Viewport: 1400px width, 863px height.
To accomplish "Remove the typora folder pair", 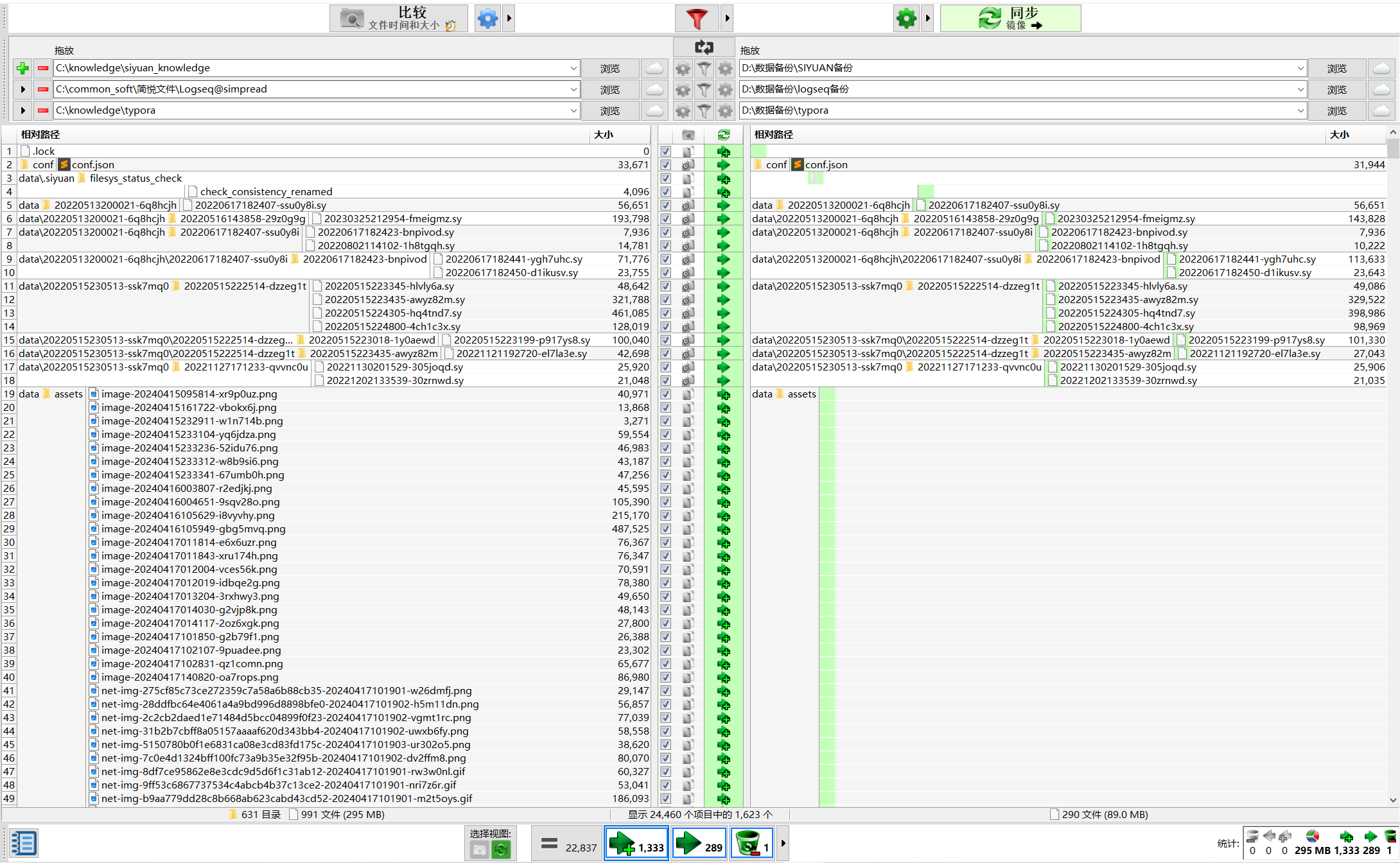I will (x=43, y=110).
